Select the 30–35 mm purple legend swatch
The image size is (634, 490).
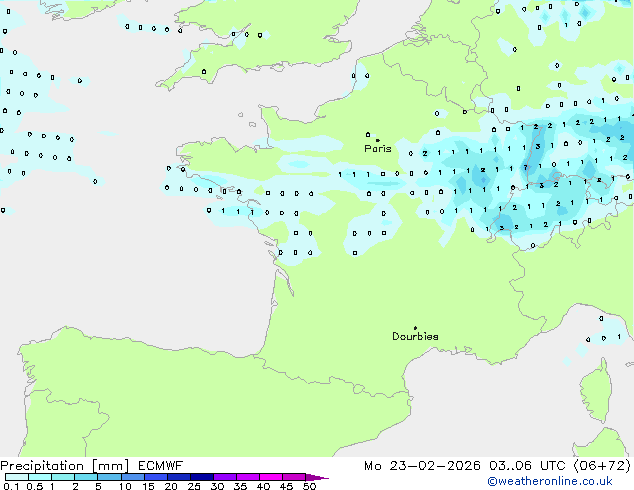[x=224, y=477]
